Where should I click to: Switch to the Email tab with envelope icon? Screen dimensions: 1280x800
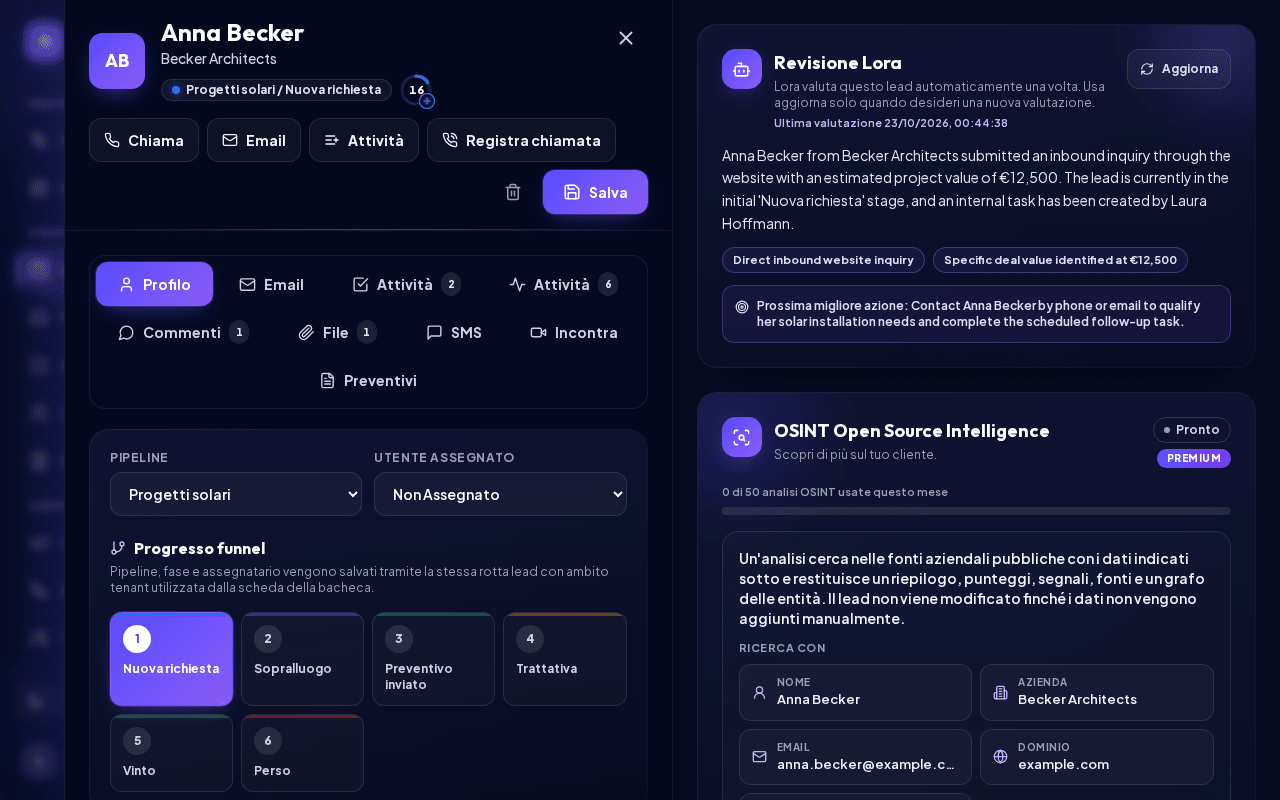click(271, 284)
